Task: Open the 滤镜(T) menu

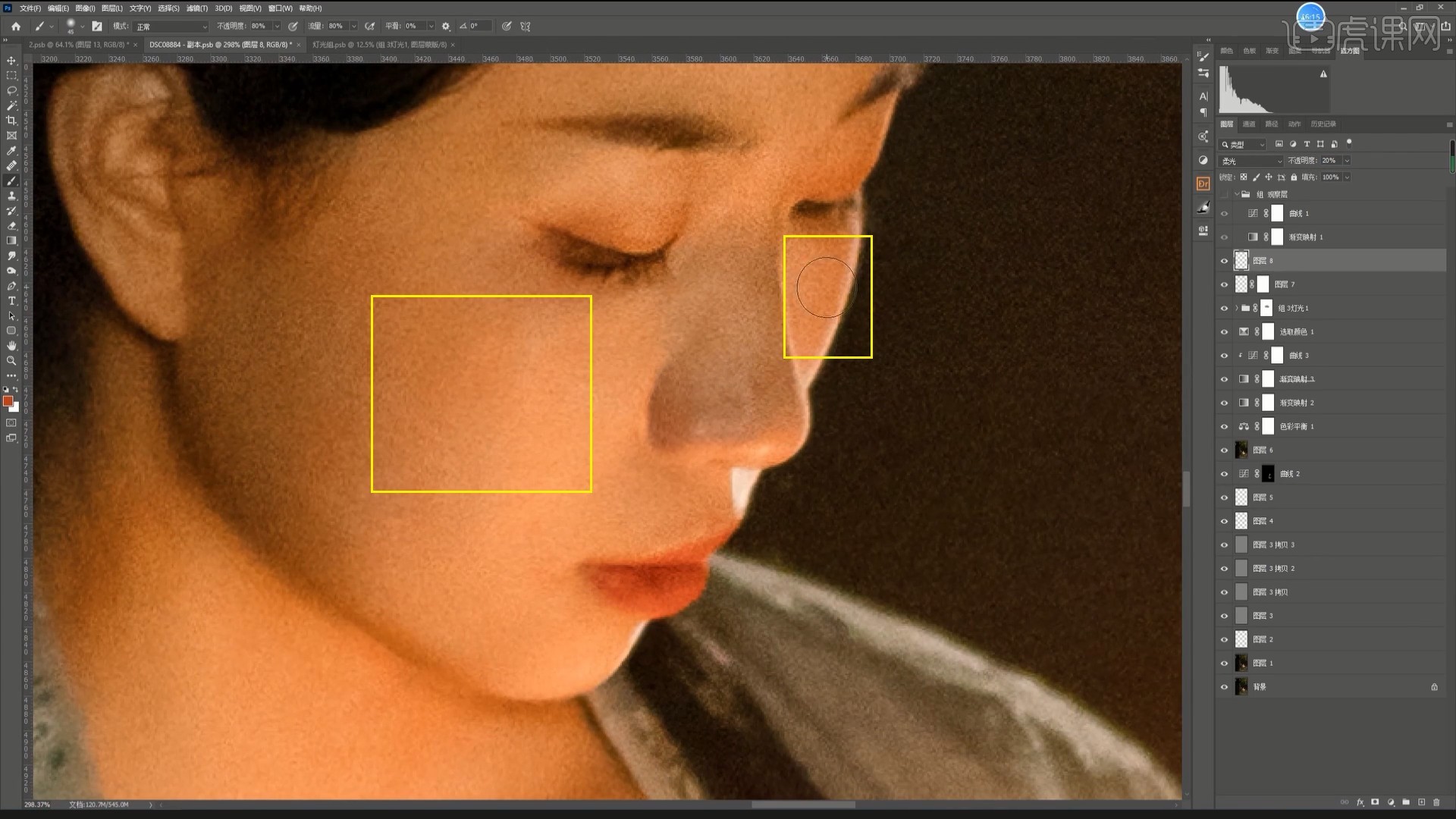Action: coord(197,8)
